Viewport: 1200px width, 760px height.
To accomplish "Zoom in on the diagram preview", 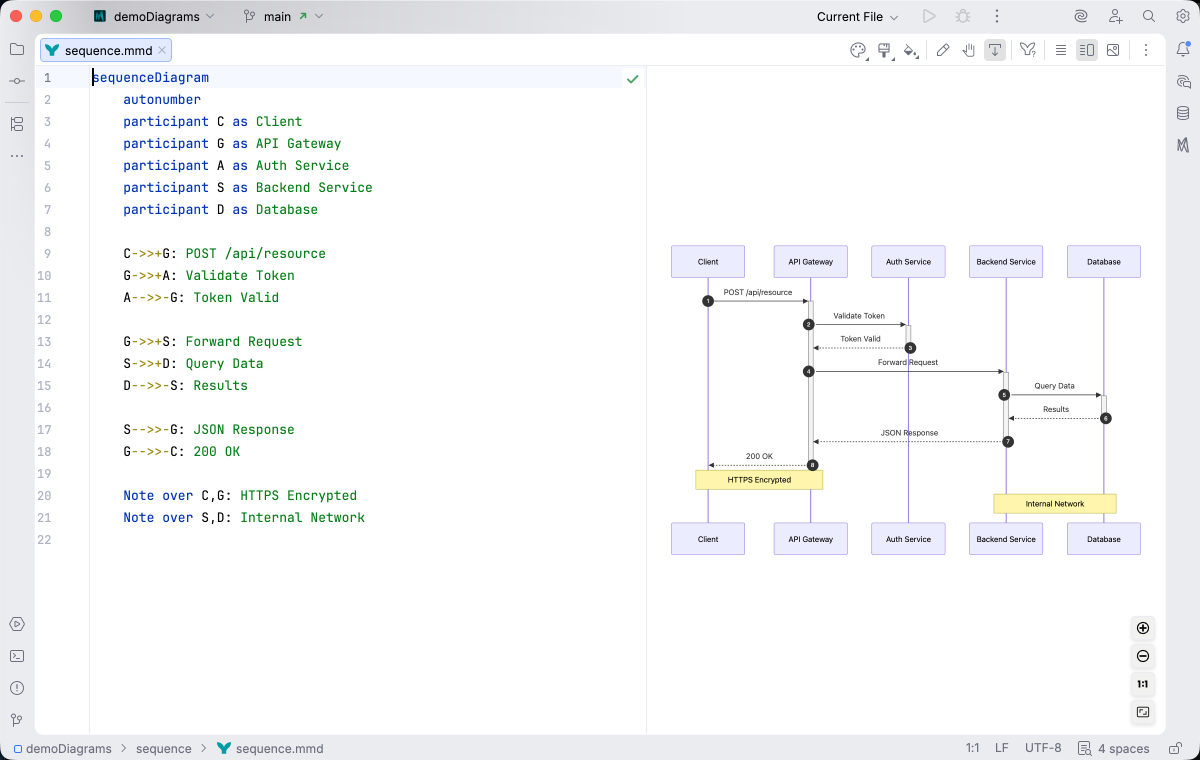I will [x=1143, y=629].
